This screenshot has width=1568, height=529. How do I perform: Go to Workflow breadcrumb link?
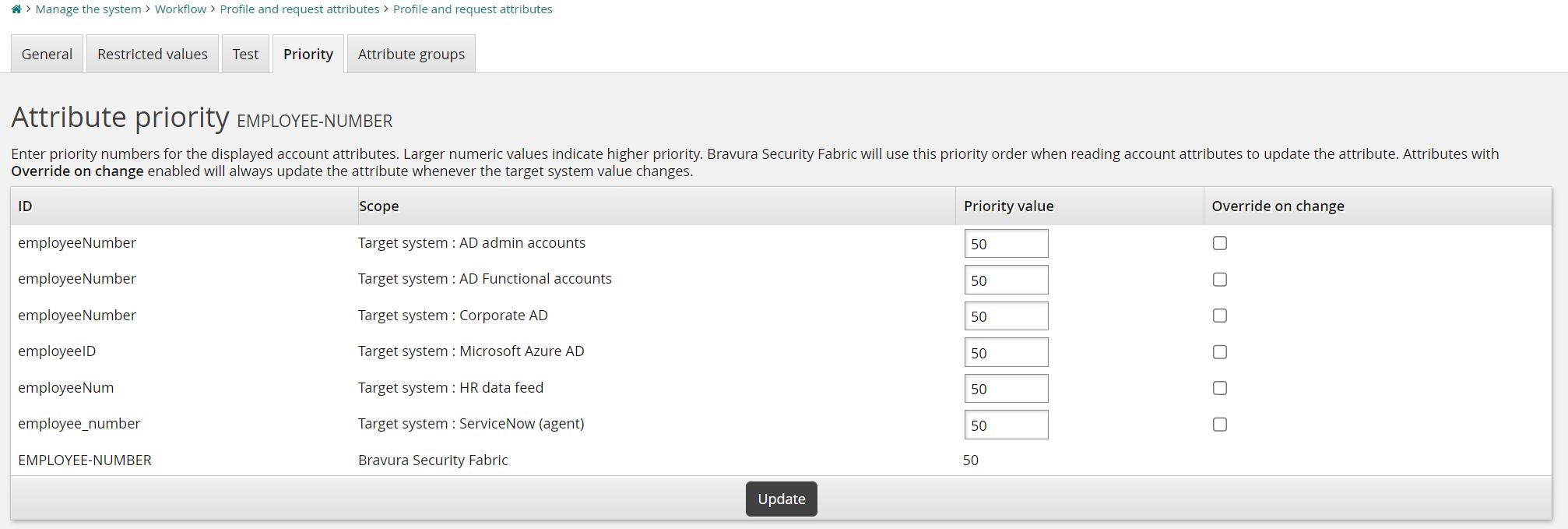(181, 9)
